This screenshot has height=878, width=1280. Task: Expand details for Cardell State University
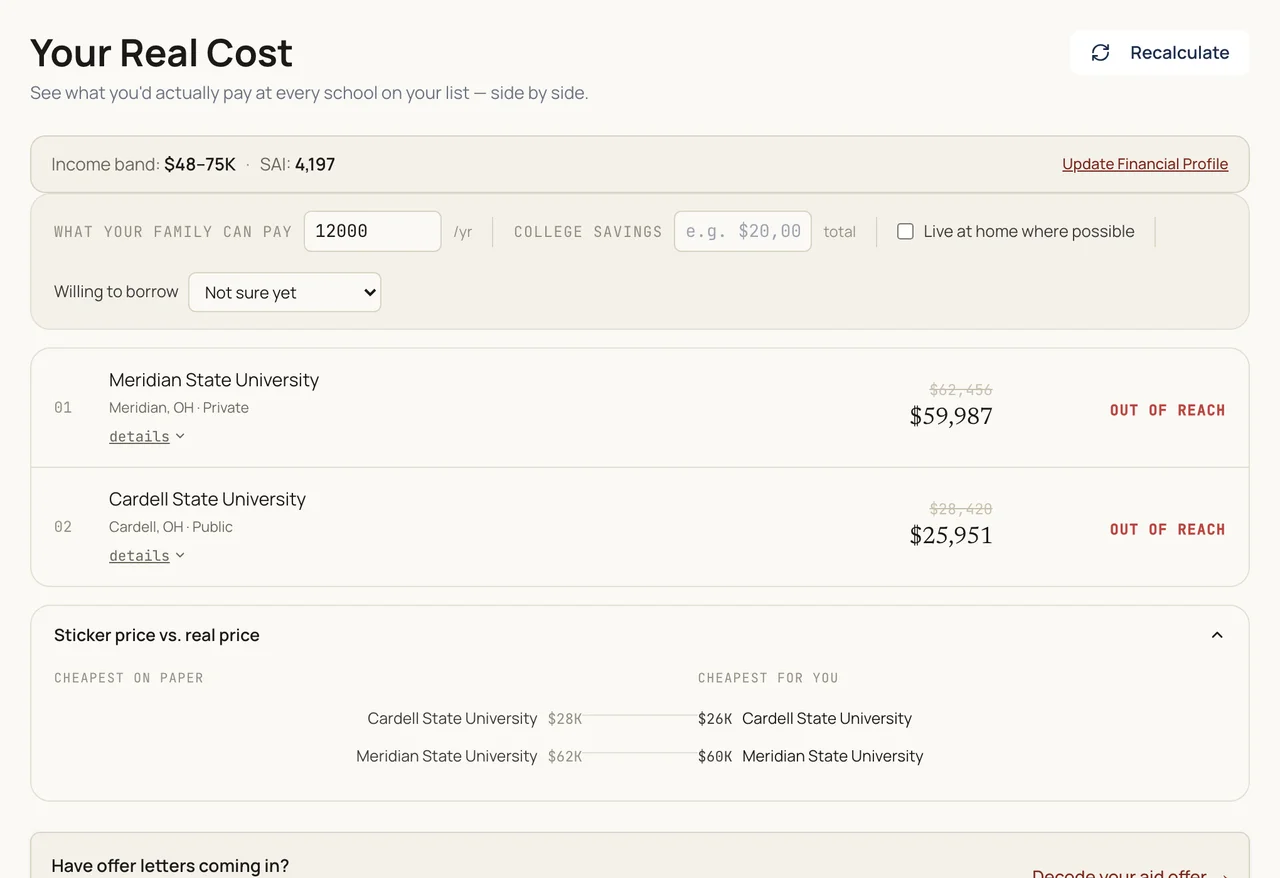[147, 555]
